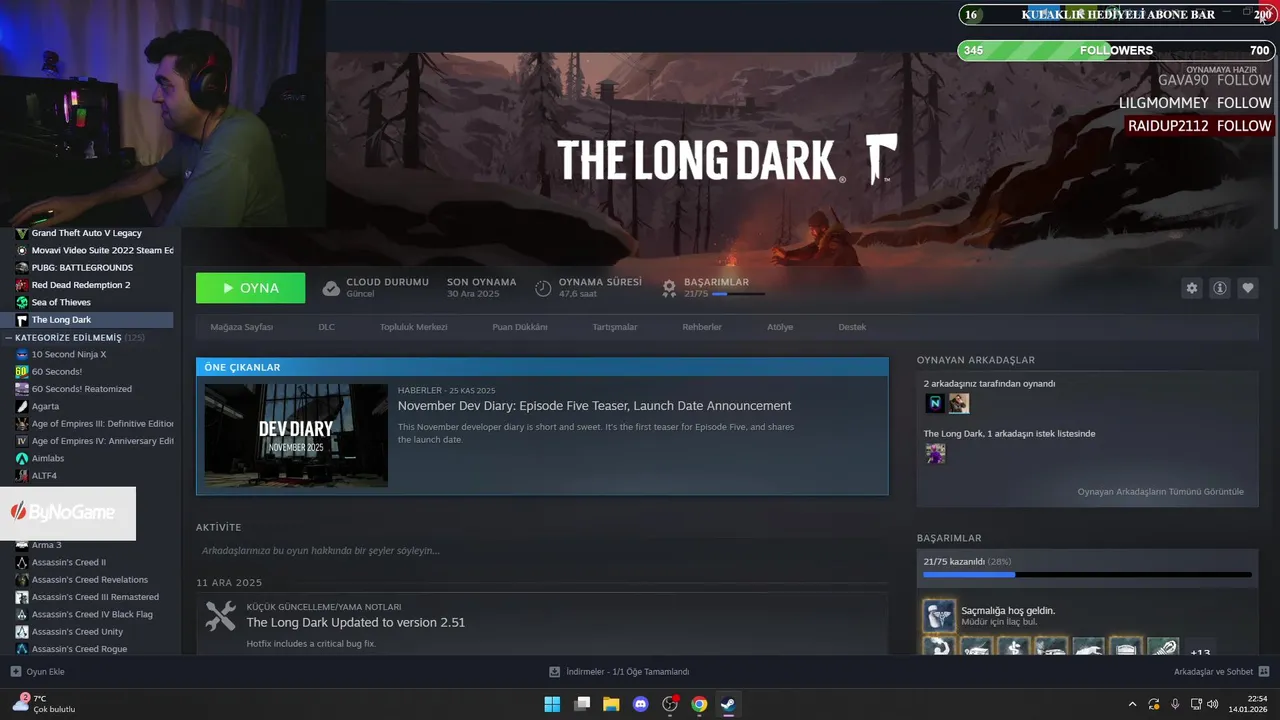This screenshot has height=720, width=1280.
Task: Select Age of Empires IV: Anniversary Edition
Action: tap(94, 441)
